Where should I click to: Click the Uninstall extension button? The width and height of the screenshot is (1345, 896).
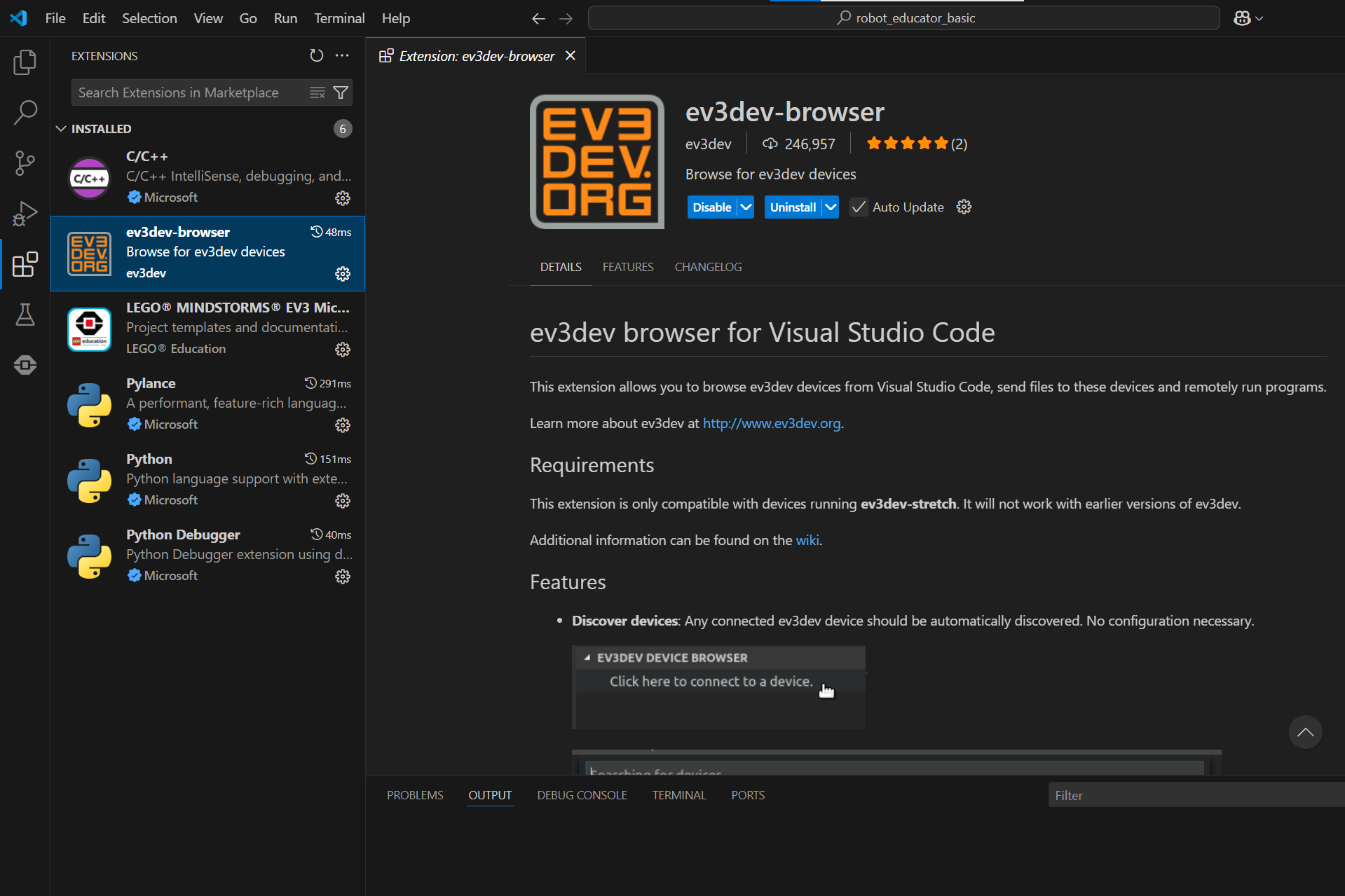pyautogui.click(x=793, y=207)
